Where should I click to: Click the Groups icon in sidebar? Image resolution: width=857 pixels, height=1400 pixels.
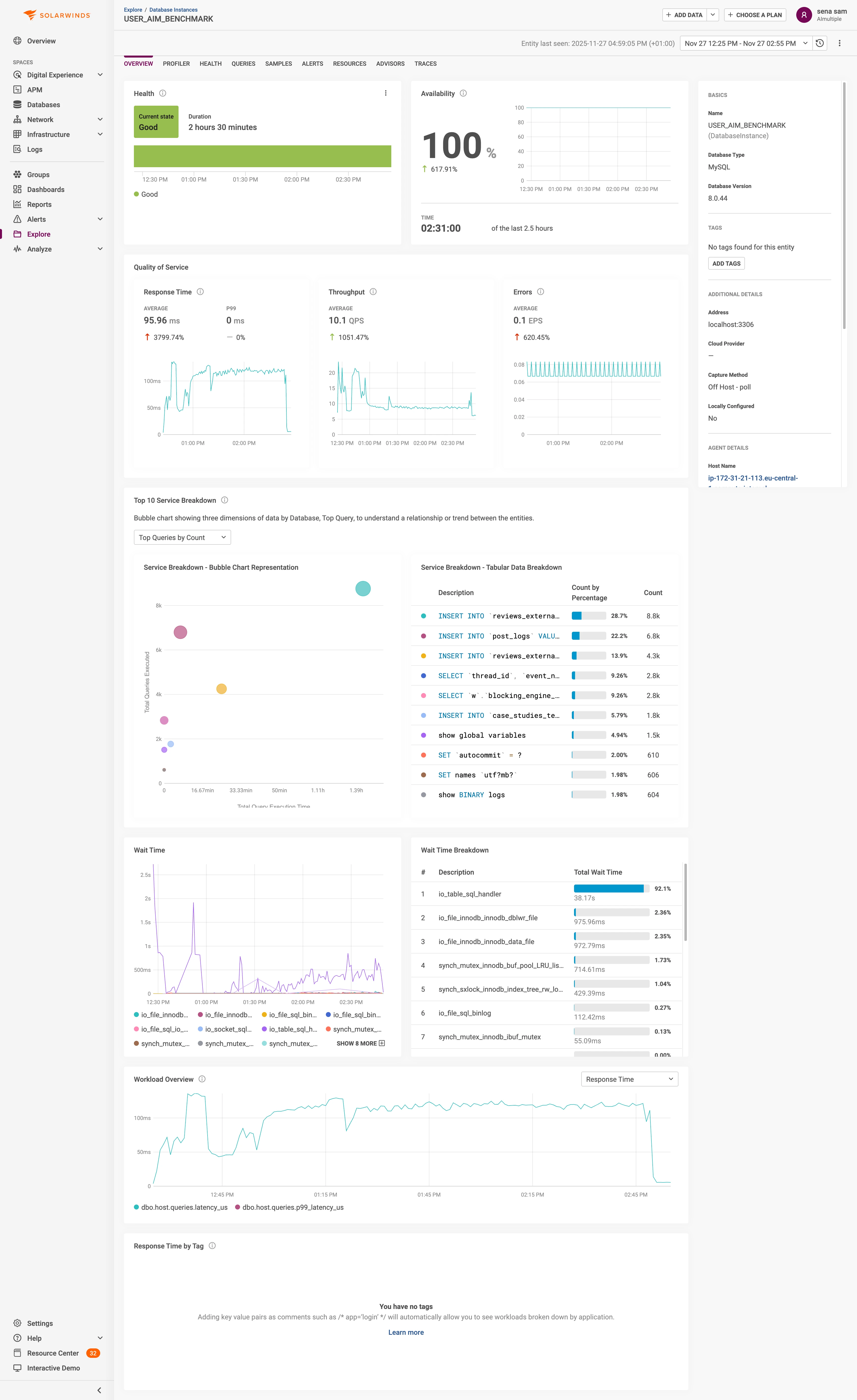18,174
